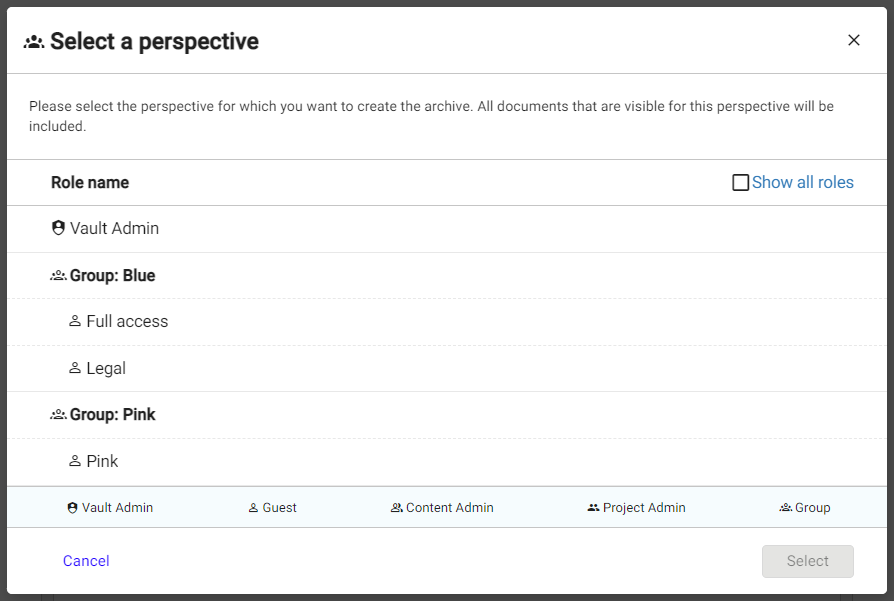Click the perspective icon beside dialog title
This screenshot has height=601, width=894.
34,42
